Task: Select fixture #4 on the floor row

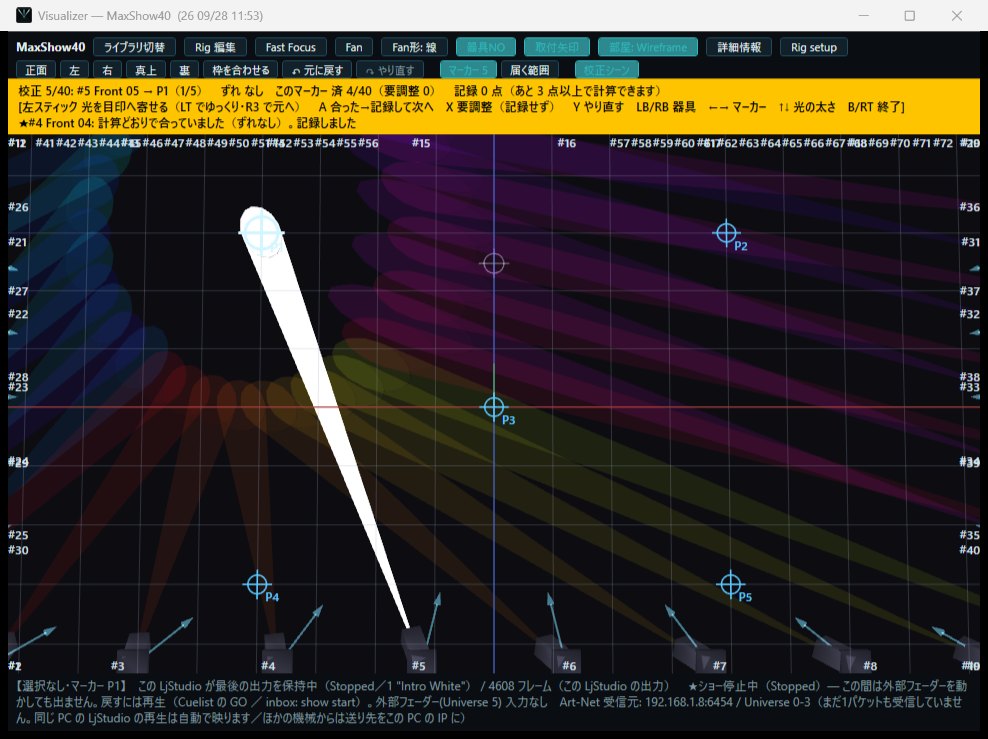Action: 277,651
